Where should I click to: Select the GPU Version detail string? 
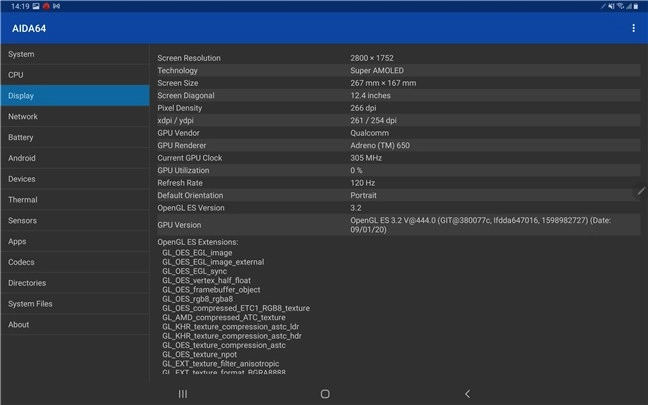[x=481, y=225]
